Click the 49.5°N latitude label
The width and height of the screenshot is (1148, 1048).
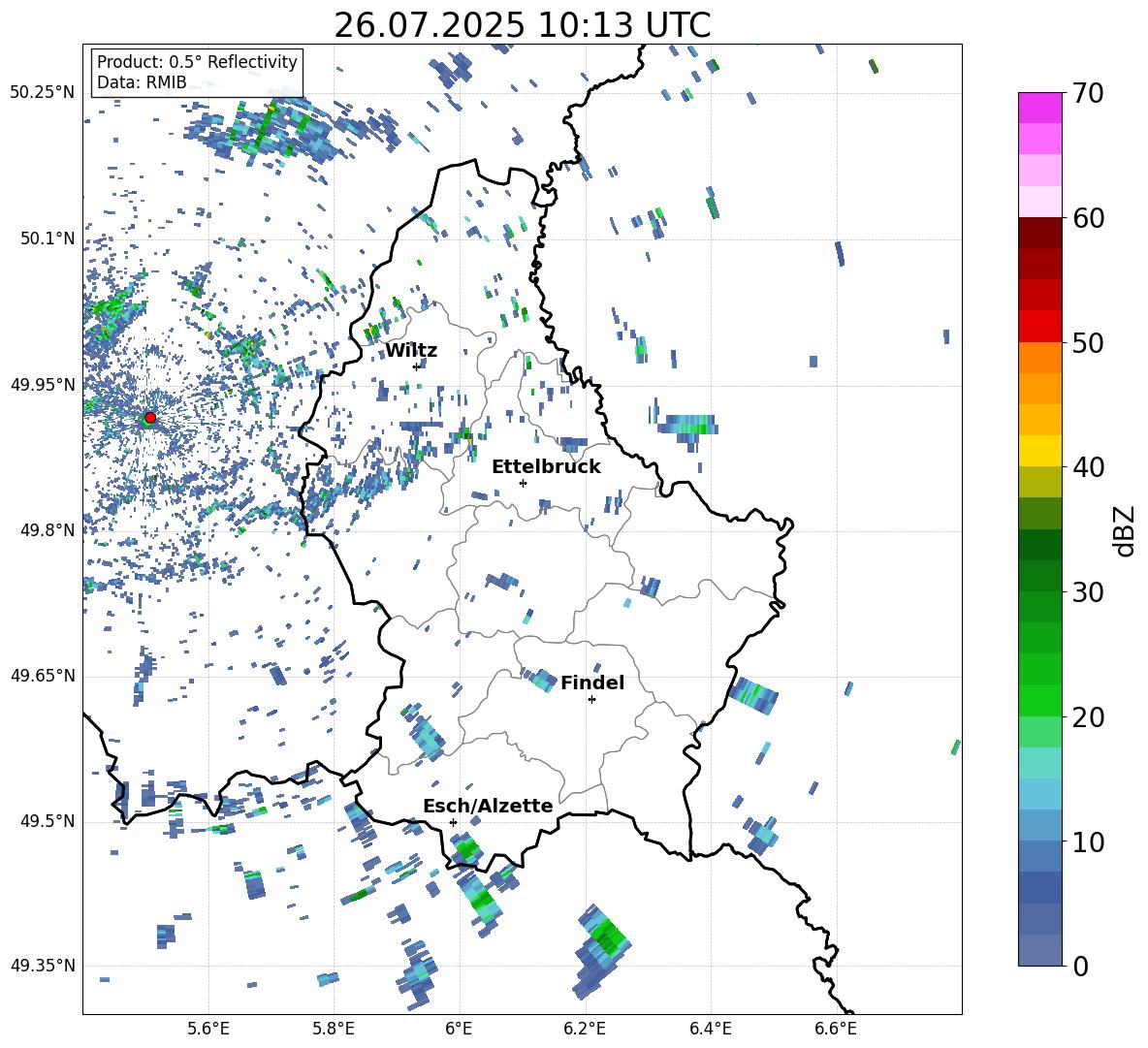tap(48, 821)
